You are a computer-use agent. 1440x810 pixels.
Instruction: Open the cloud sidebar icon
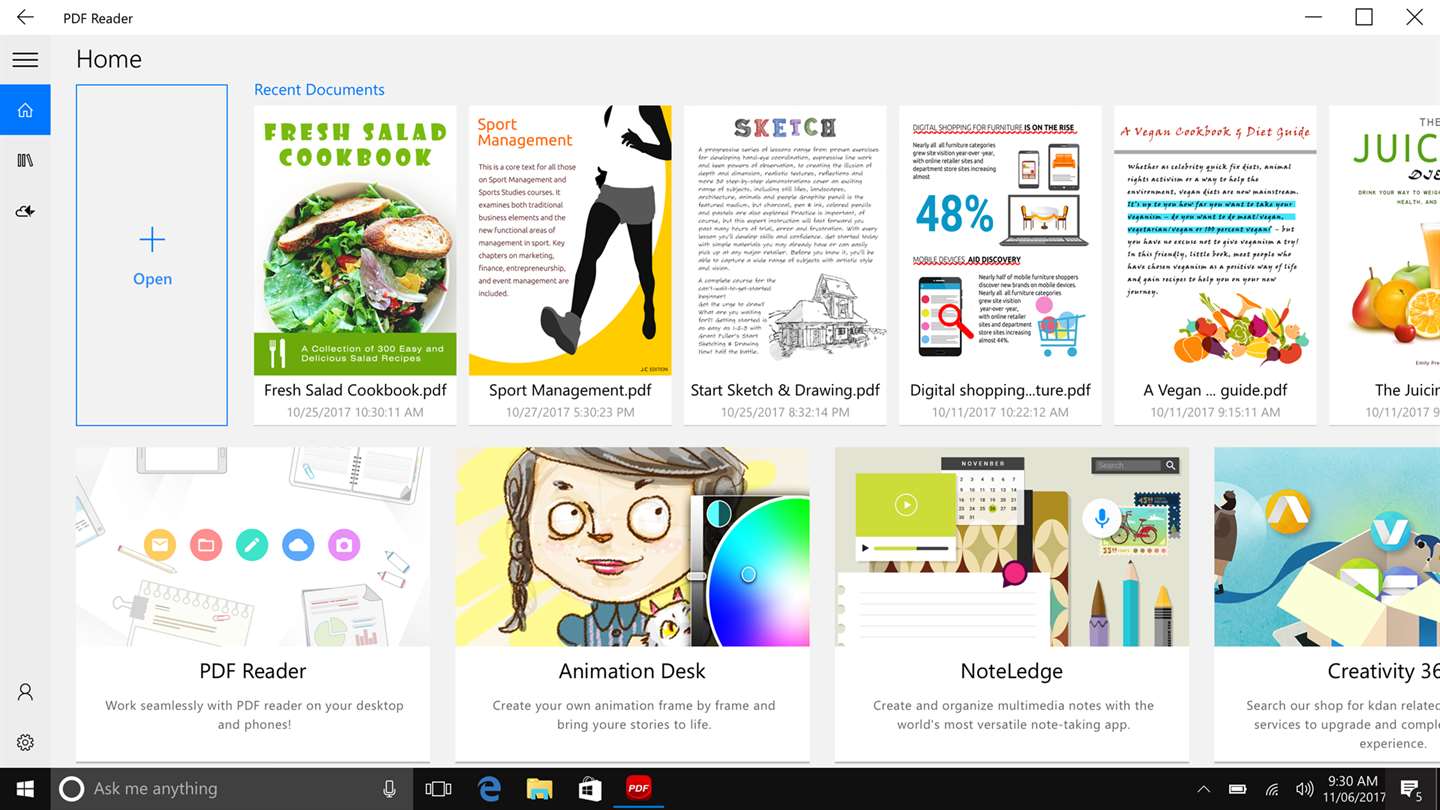[25, 211]
